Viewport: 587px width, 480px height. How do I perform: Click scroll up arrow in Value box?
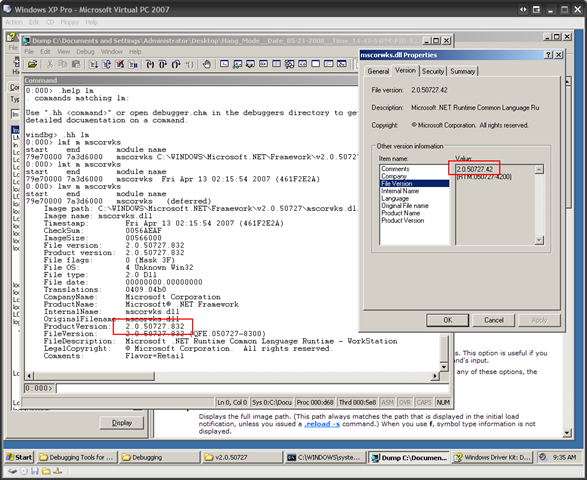pyautogui.click(x=539, y=170)
